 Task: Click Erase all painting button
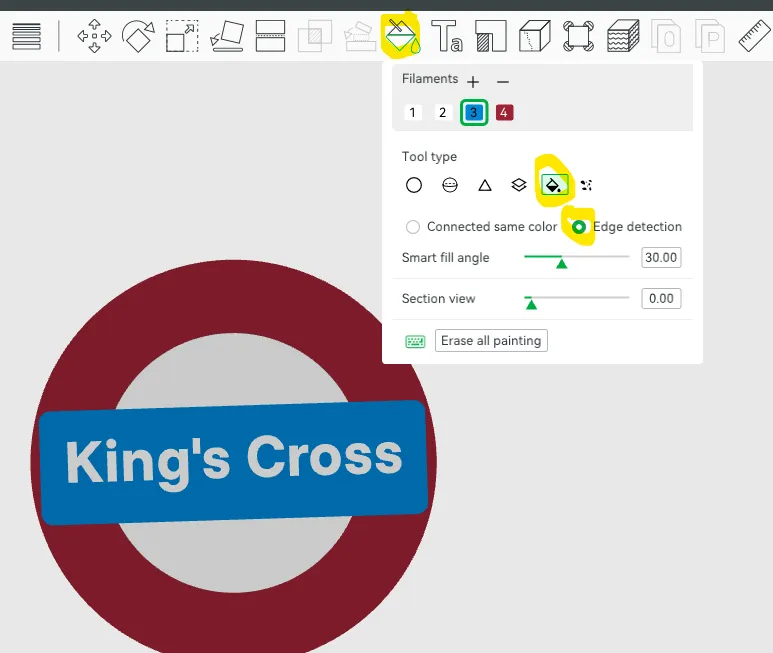pyautogui.click(x=491, y=341)
